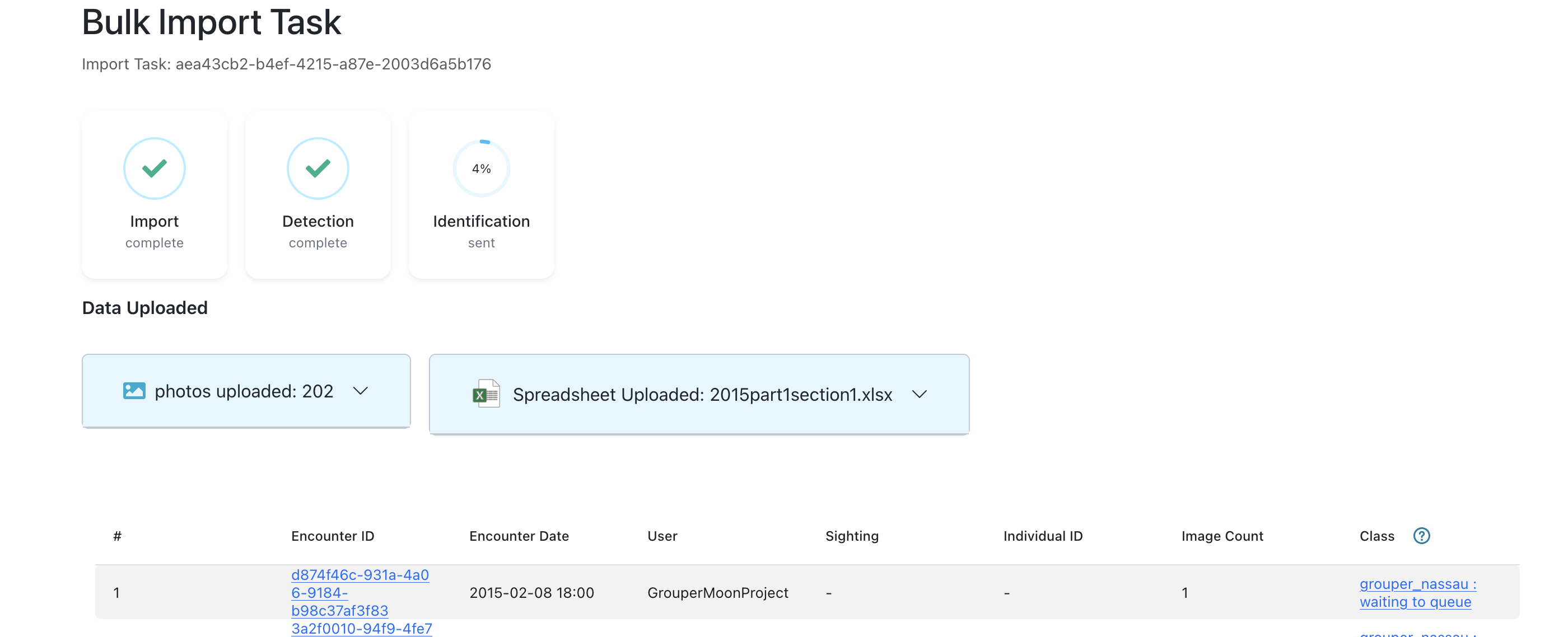
Task: Open encounter link starting 3a2f0010-94f9
Action: [x=362, y=629]
